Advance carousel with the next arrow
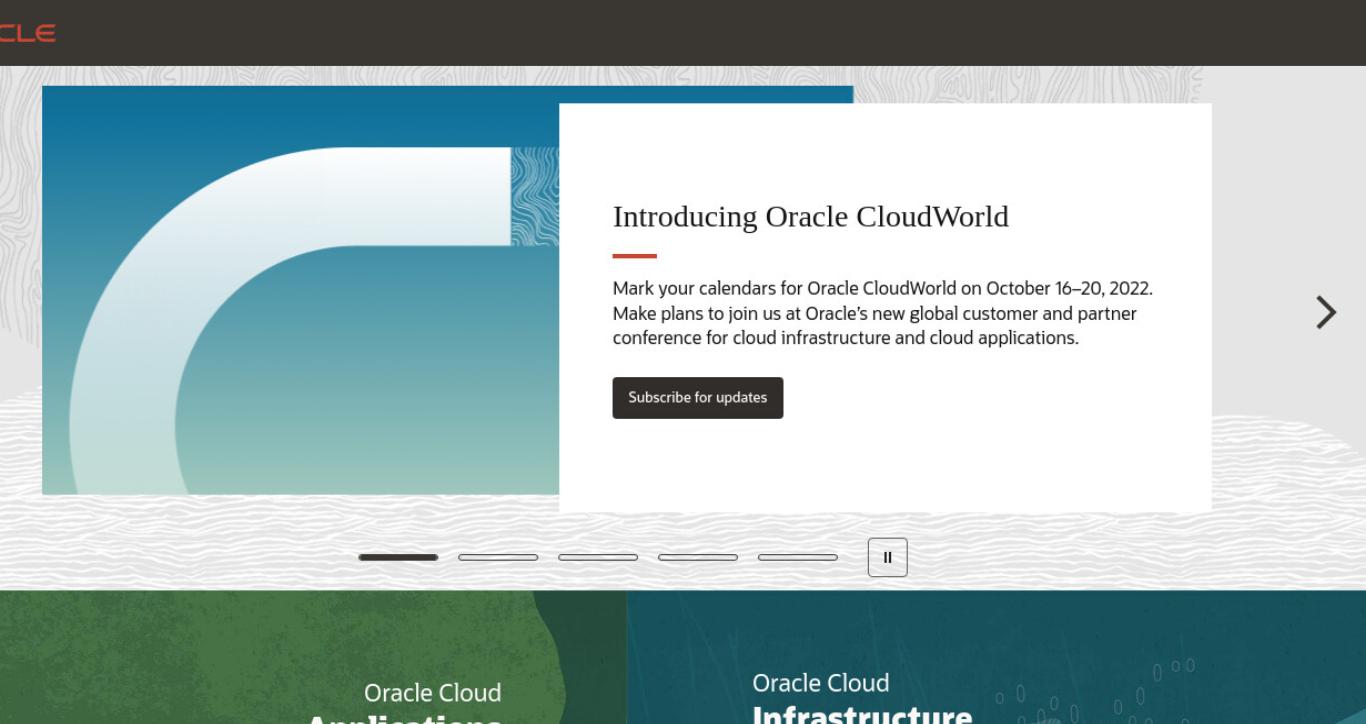This screenshot has width=1366, height=724. point(1326,312)
